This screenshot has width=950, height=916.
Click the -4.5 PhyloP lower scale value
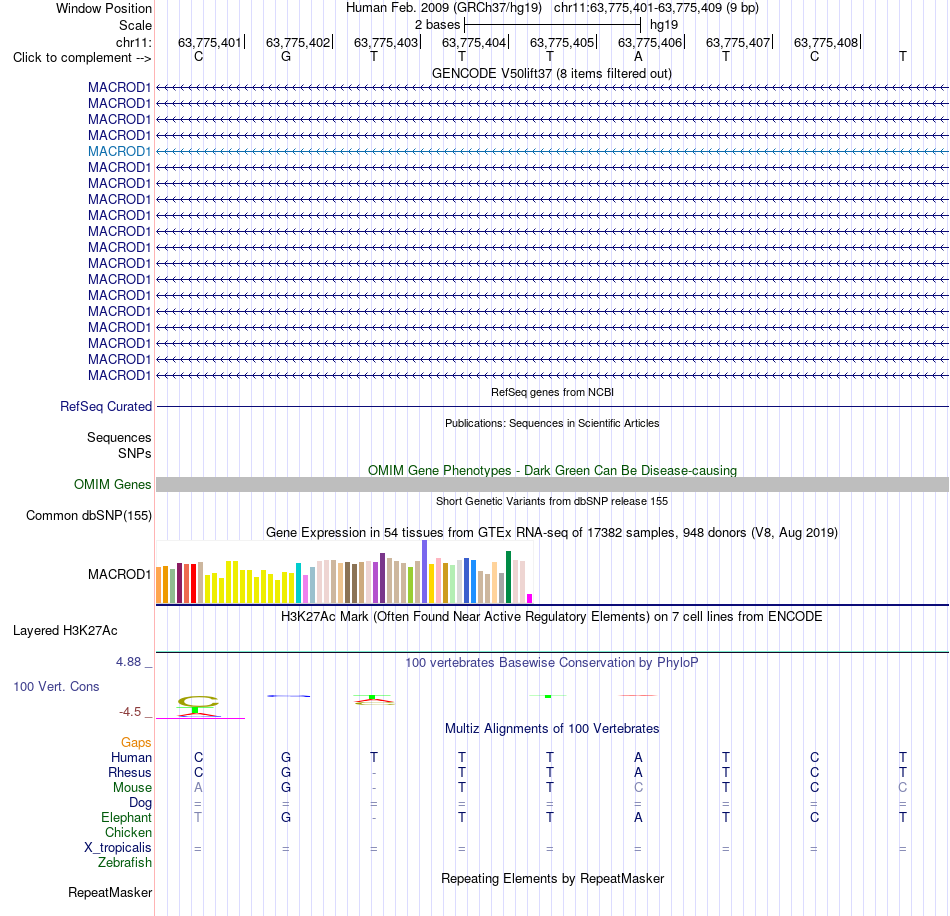130,712
